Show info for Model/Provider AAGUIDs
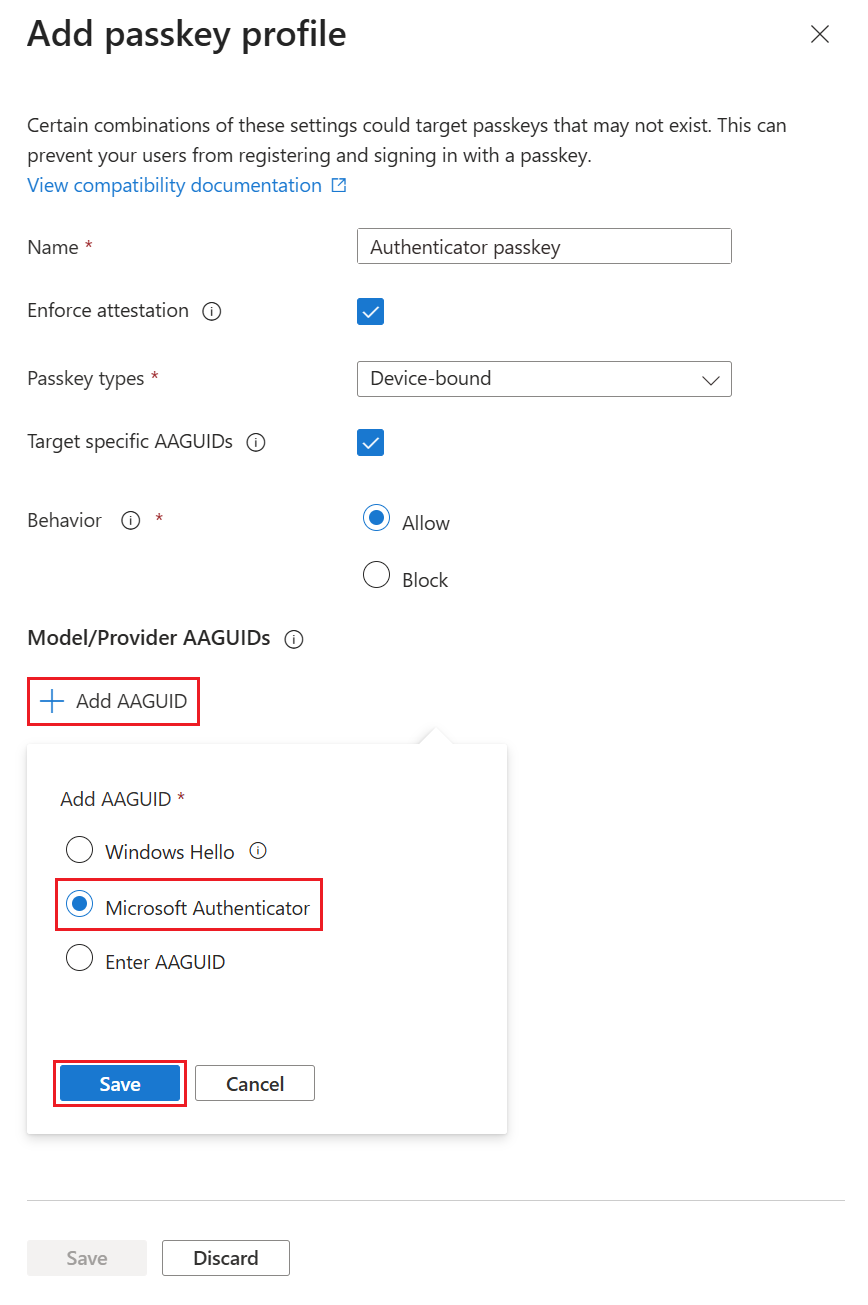The image size is (868, 1305). tap(294, 639)
